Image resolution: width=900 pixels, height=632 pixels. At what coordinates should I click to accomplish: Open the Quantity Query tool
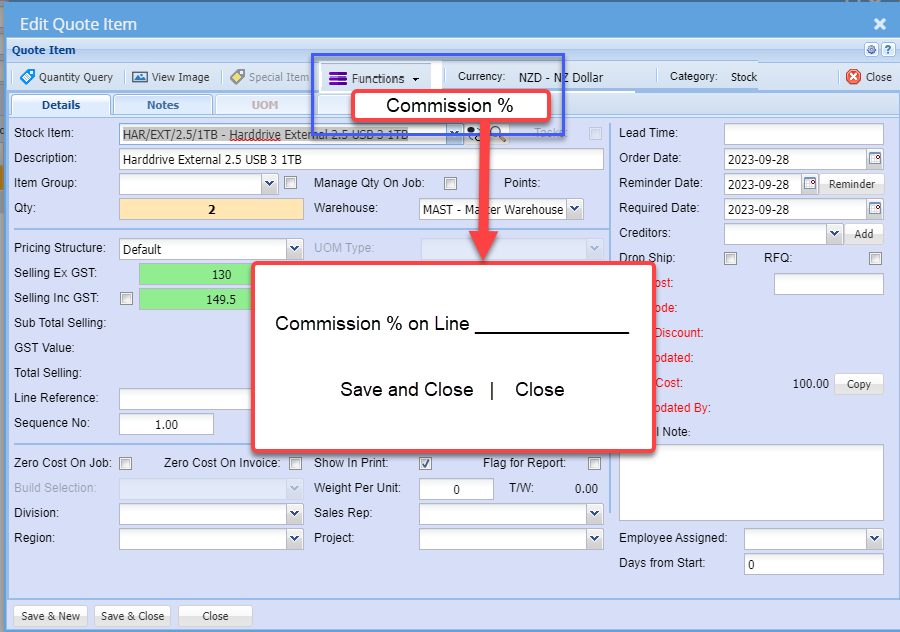point(66,77)
